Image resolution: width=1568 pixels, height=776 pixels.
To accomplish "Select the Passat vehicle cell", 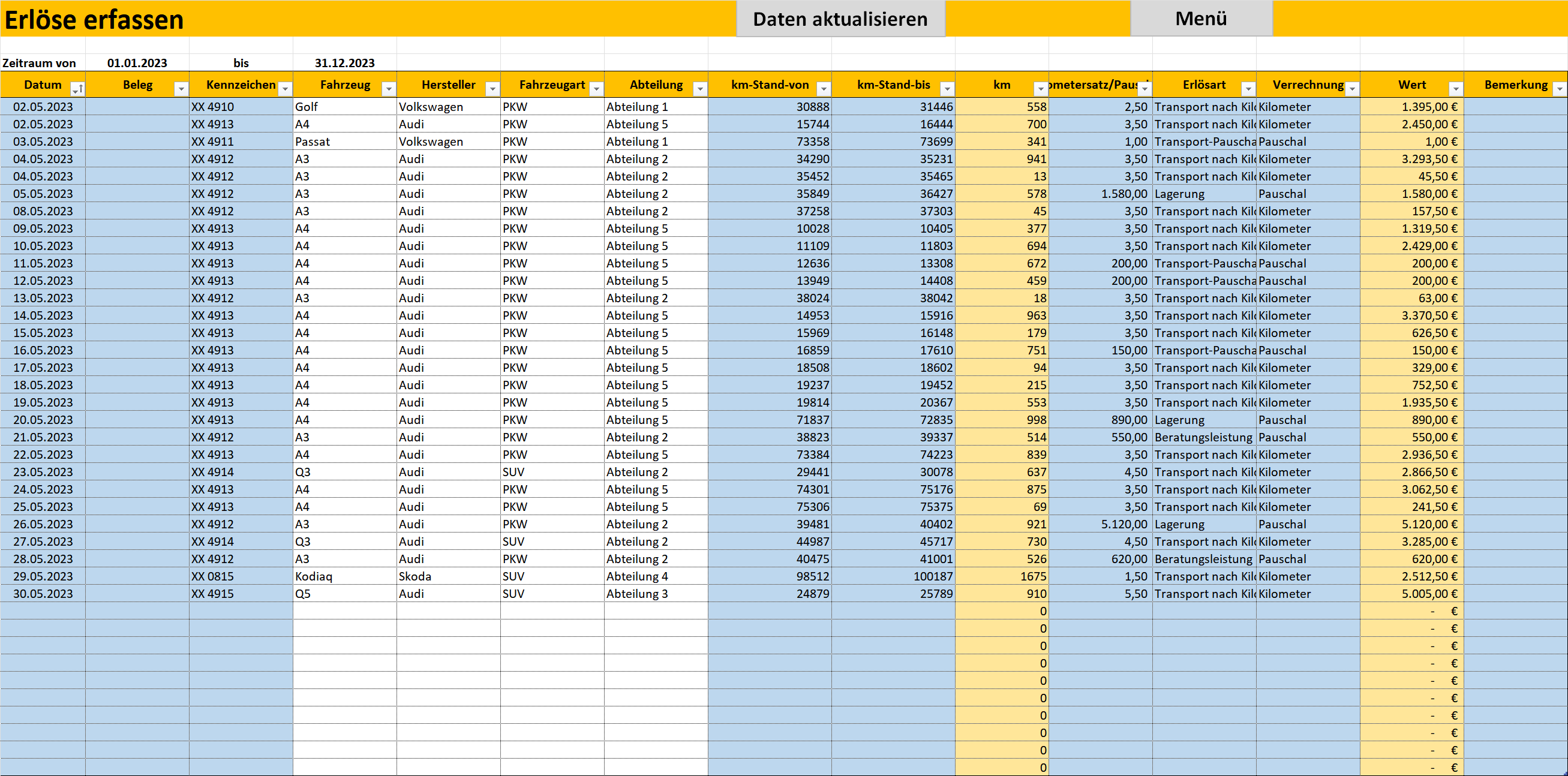I will (x=344, y=141).
